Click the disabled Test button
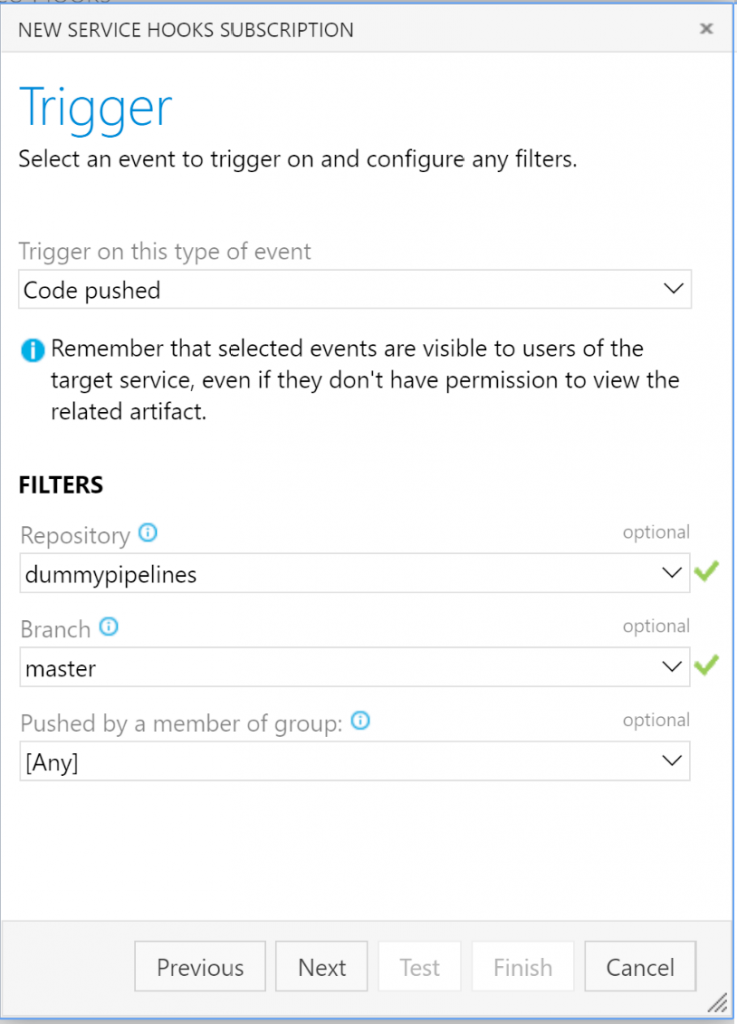 tap(419, 967)
